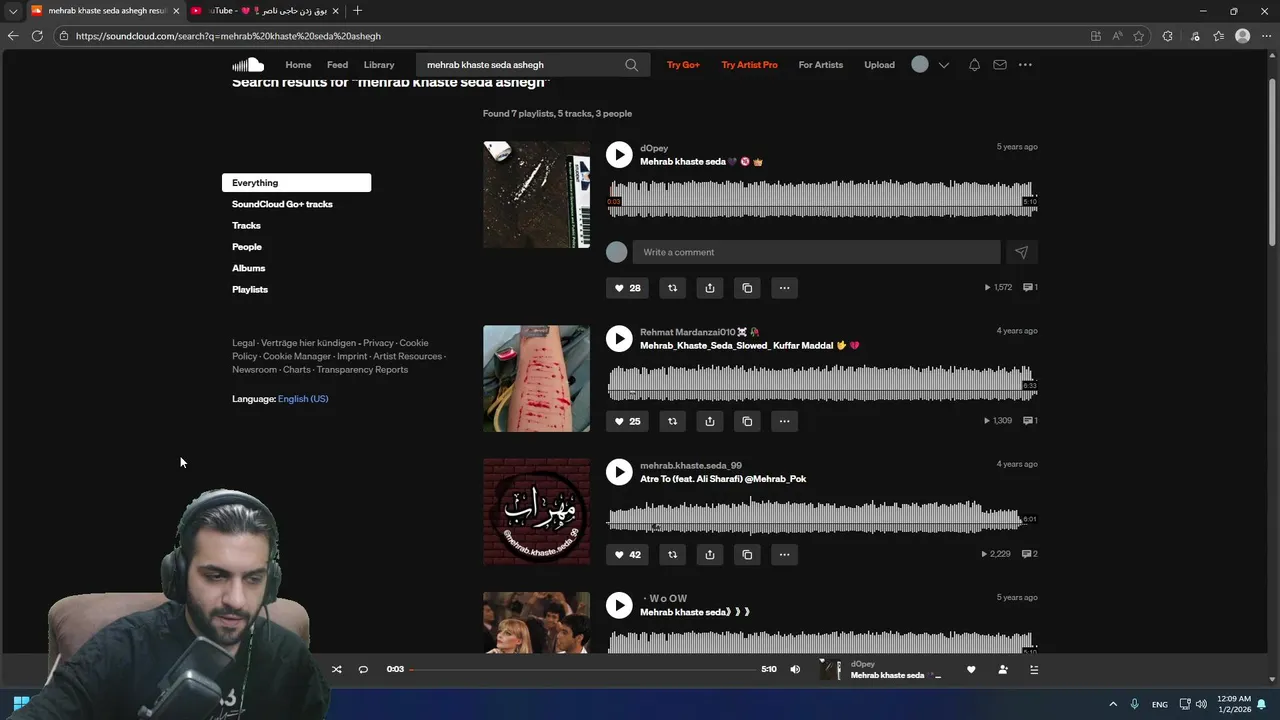This screenshot has height=720, width=1280.
Task: Open the Next up queue
Action: coord(1034,670)
